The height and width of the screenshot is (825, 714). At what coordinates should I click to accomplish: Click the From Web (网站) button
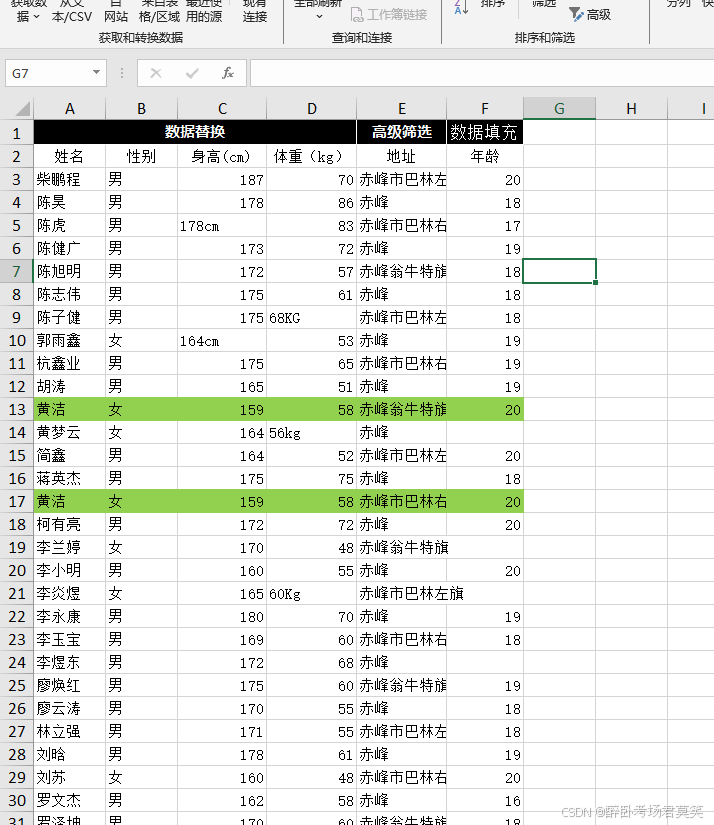coord(116,12)
